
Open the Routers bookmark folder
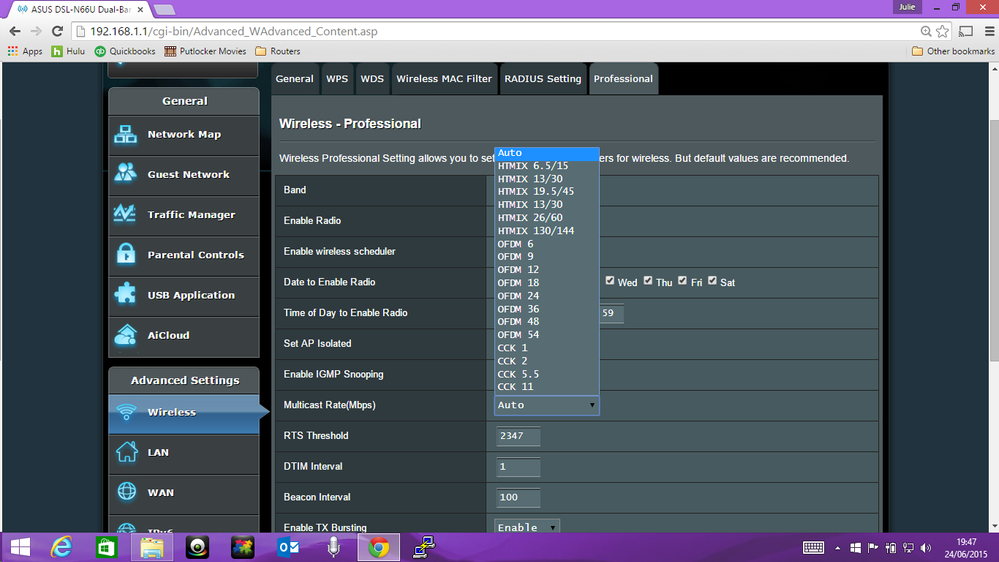coord(278,51)
